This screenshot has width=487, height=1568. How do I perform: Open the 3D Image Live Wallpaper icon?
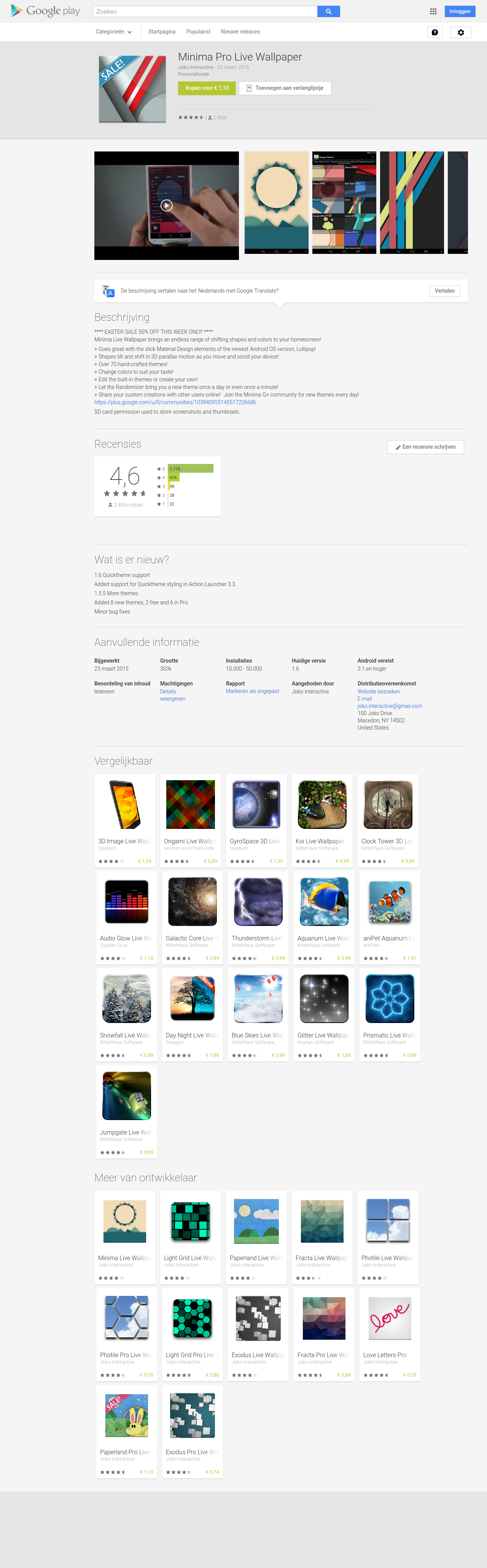pyautogui.click(x=125, y=805)
